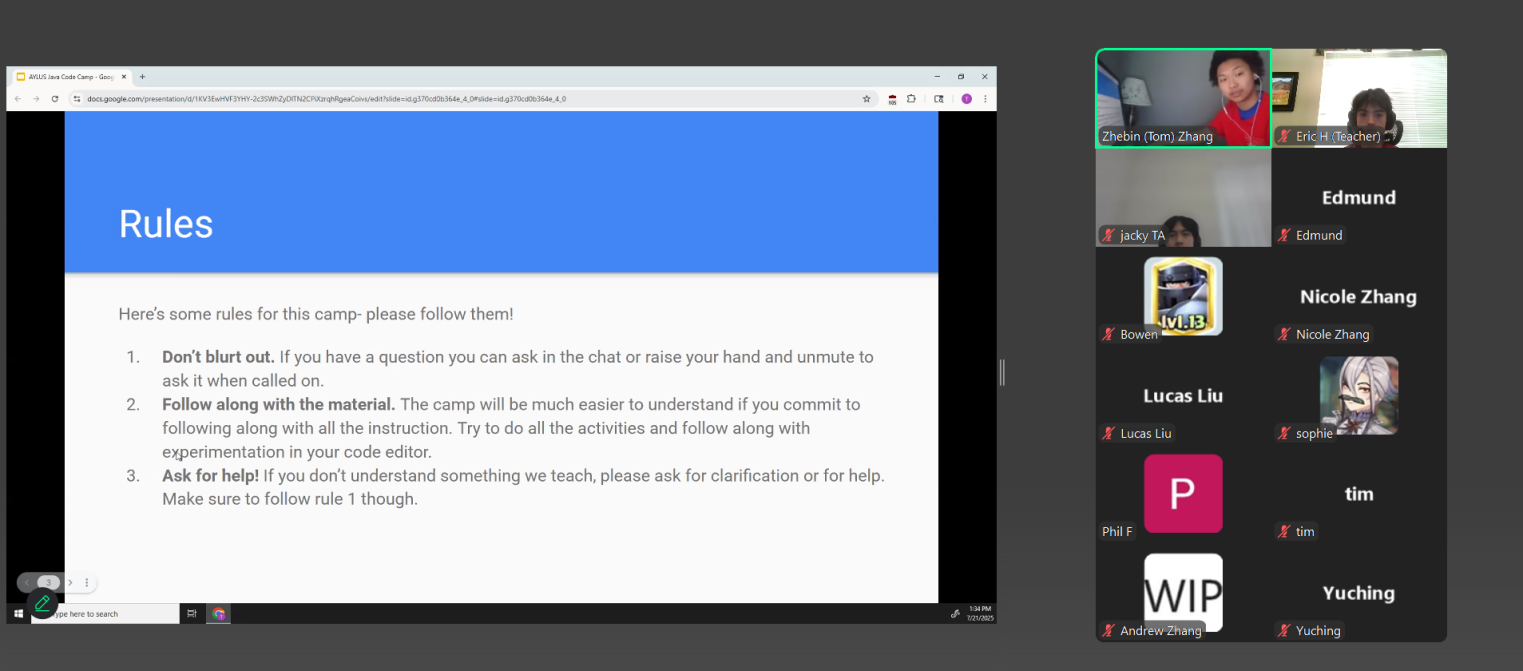Open the Windows Start button
The width and height of the screenshot is (1523, 671).
(18, 614)
